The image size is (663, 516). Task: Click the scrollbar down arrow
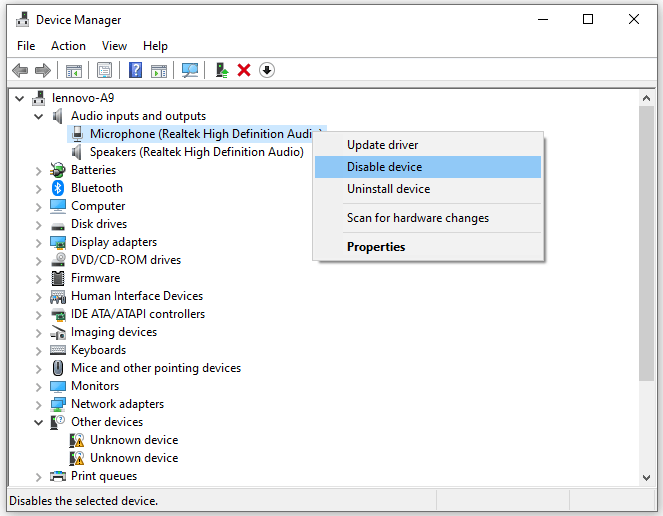(x=646, y=478)
